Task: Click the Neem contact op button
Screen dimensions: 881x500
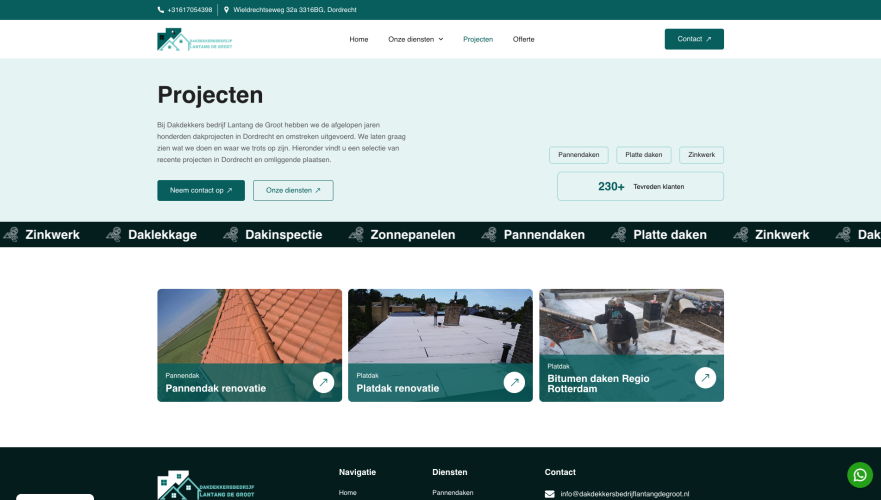Action: 201,190
